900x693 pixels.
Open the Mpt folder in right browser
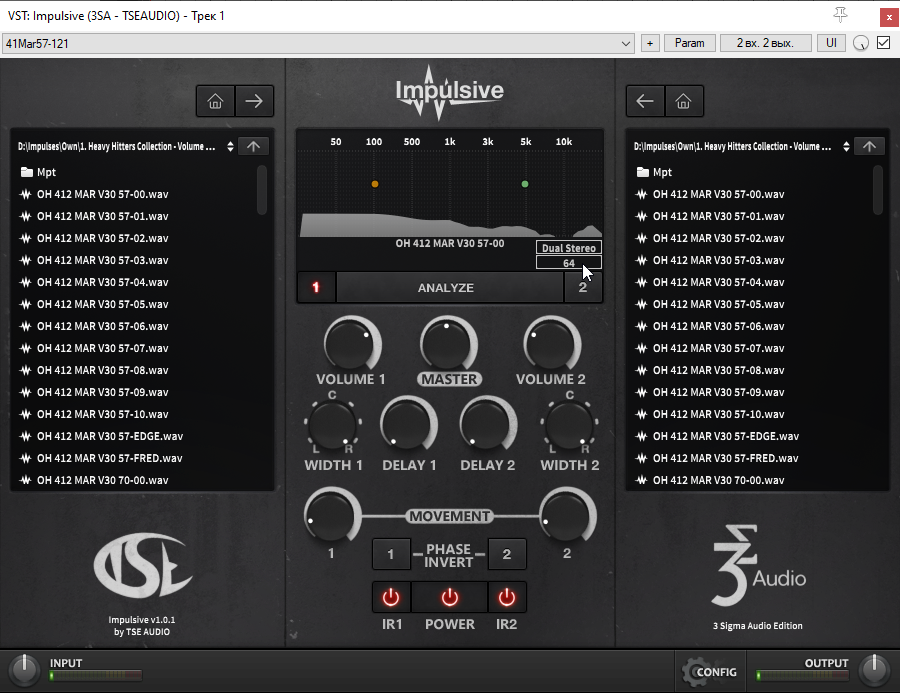654,172
